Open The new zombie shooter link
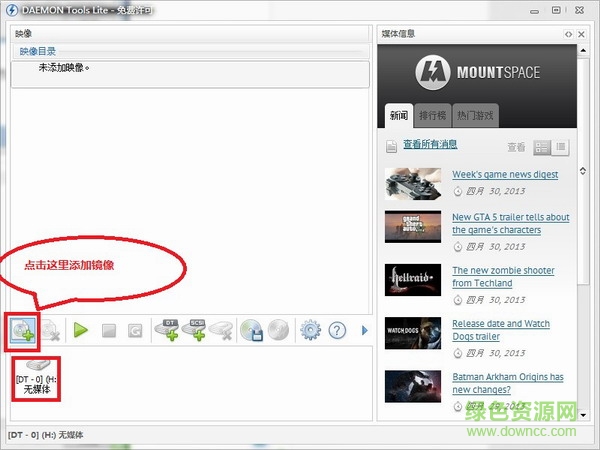Image resolution: width=600 pixels, height=450 pixels. (x=503, y=277)
